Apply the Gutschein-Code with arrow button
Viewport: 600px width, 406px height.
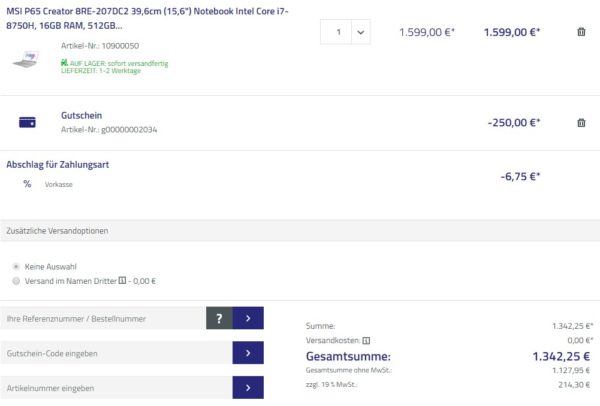pyautogui.click(x=247, y=353)
